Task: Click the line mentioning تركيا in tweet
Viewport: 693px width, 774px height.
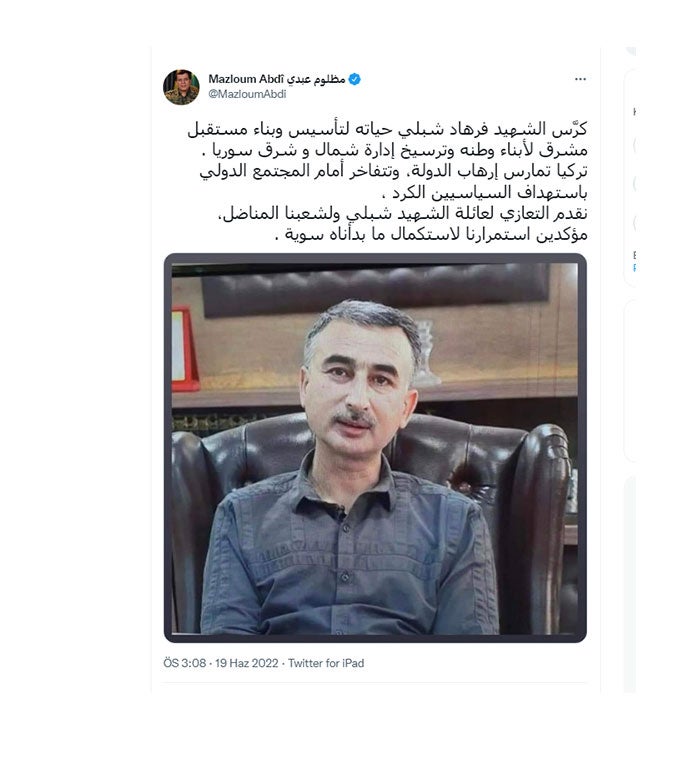Action: [x=393, y=171]
